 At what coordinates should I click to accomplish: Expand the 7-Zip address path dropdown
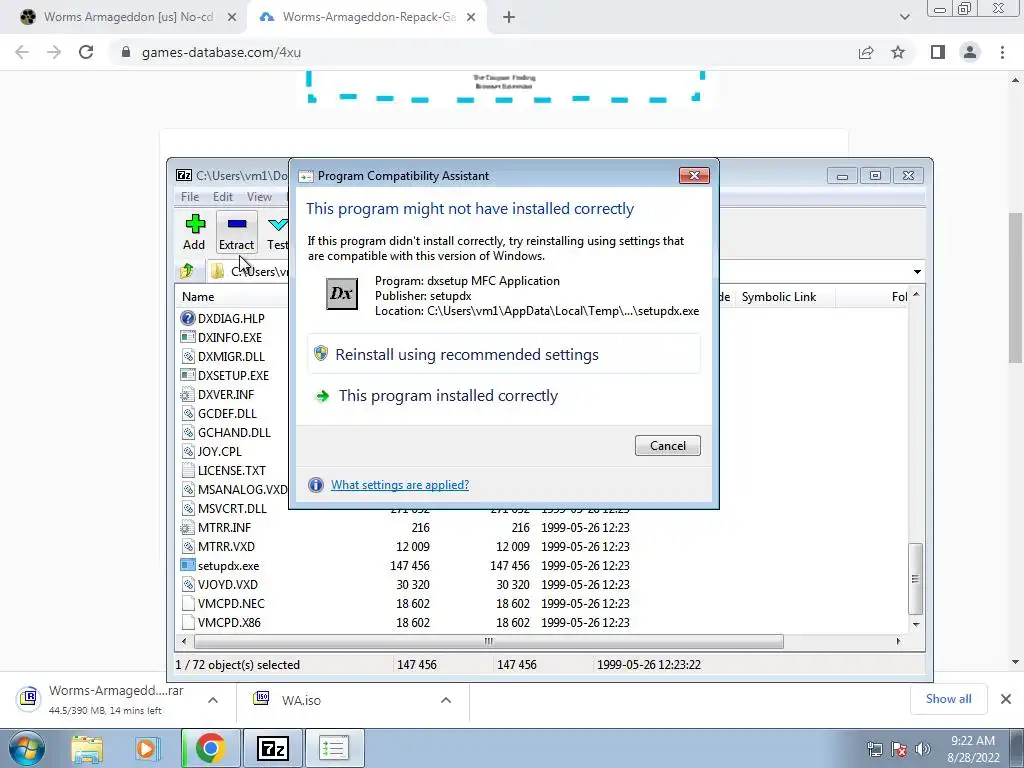pyautogui.click(x=917, y=271)
